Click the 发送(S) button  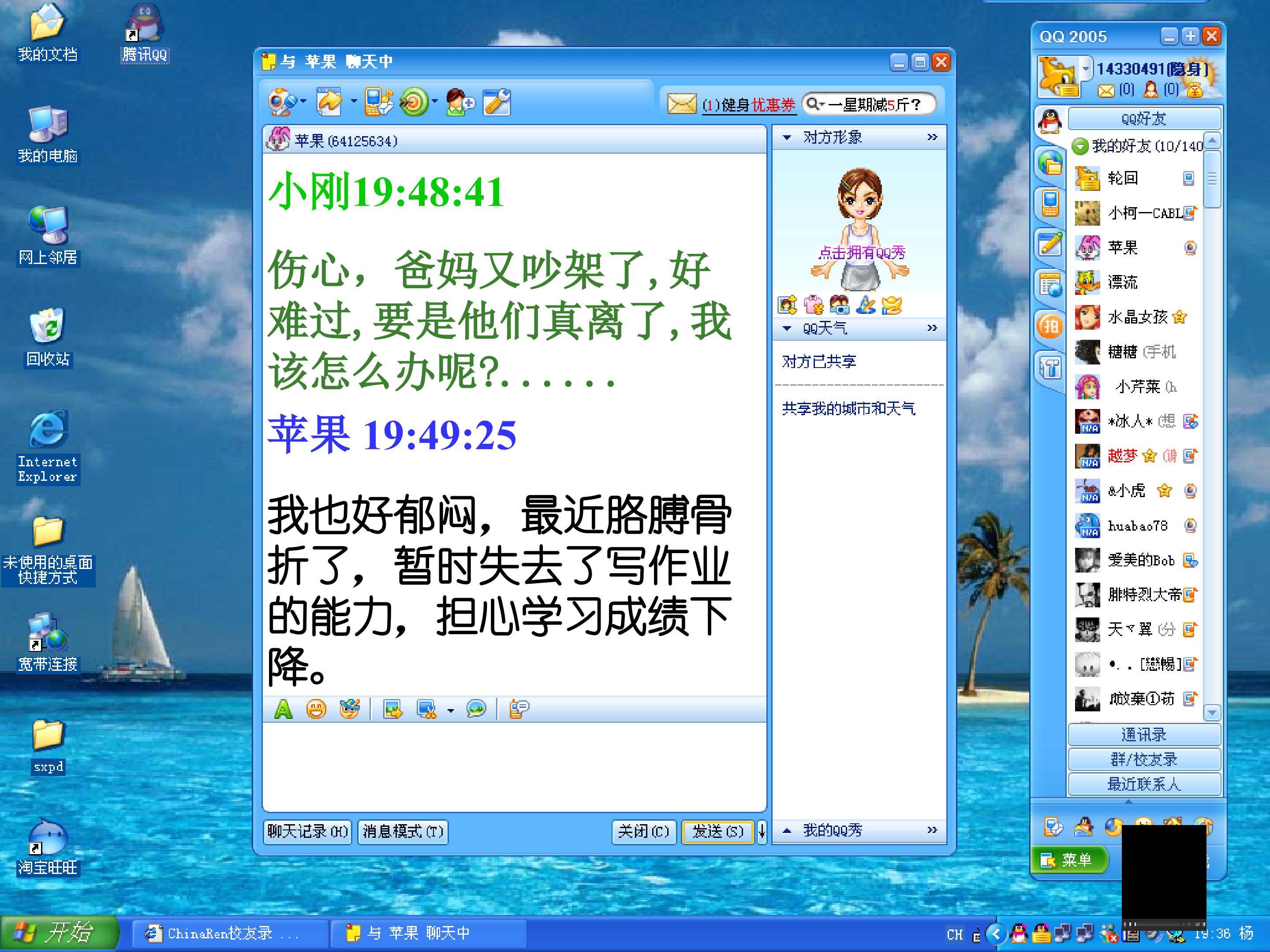(x=717, y=832)
